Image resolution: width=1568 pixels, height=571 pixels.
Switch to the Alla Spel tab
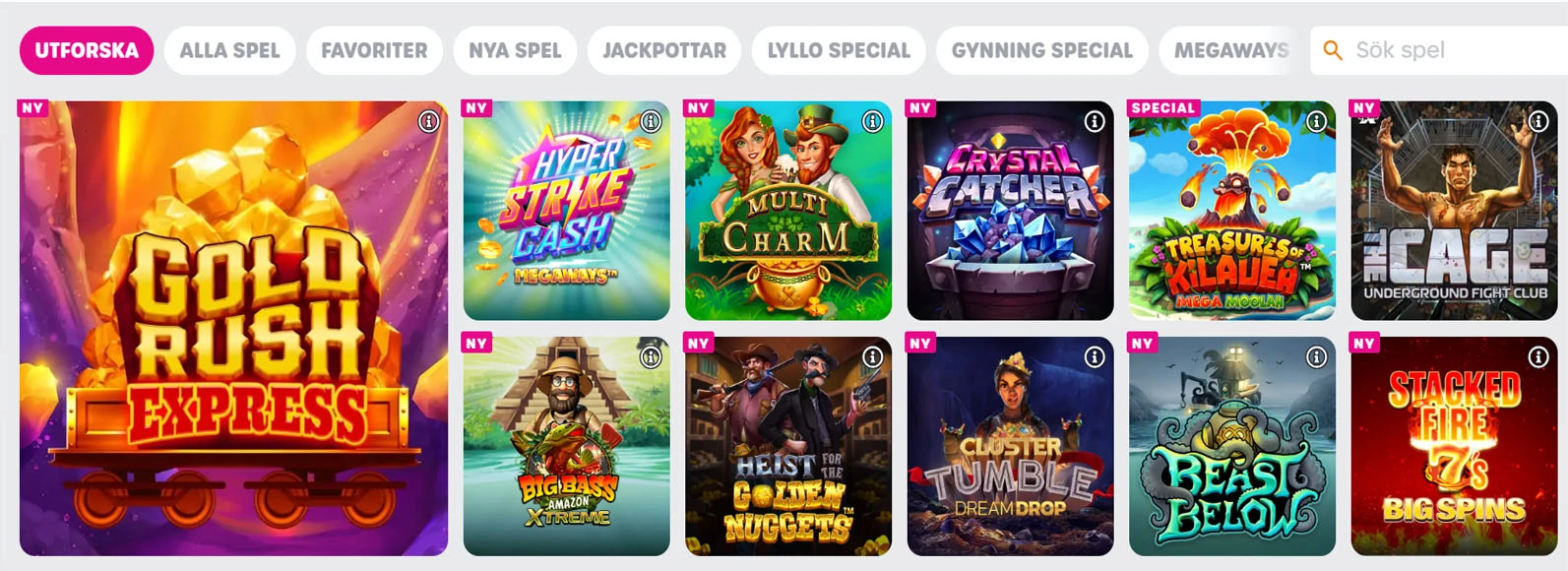tap(230, 50)
